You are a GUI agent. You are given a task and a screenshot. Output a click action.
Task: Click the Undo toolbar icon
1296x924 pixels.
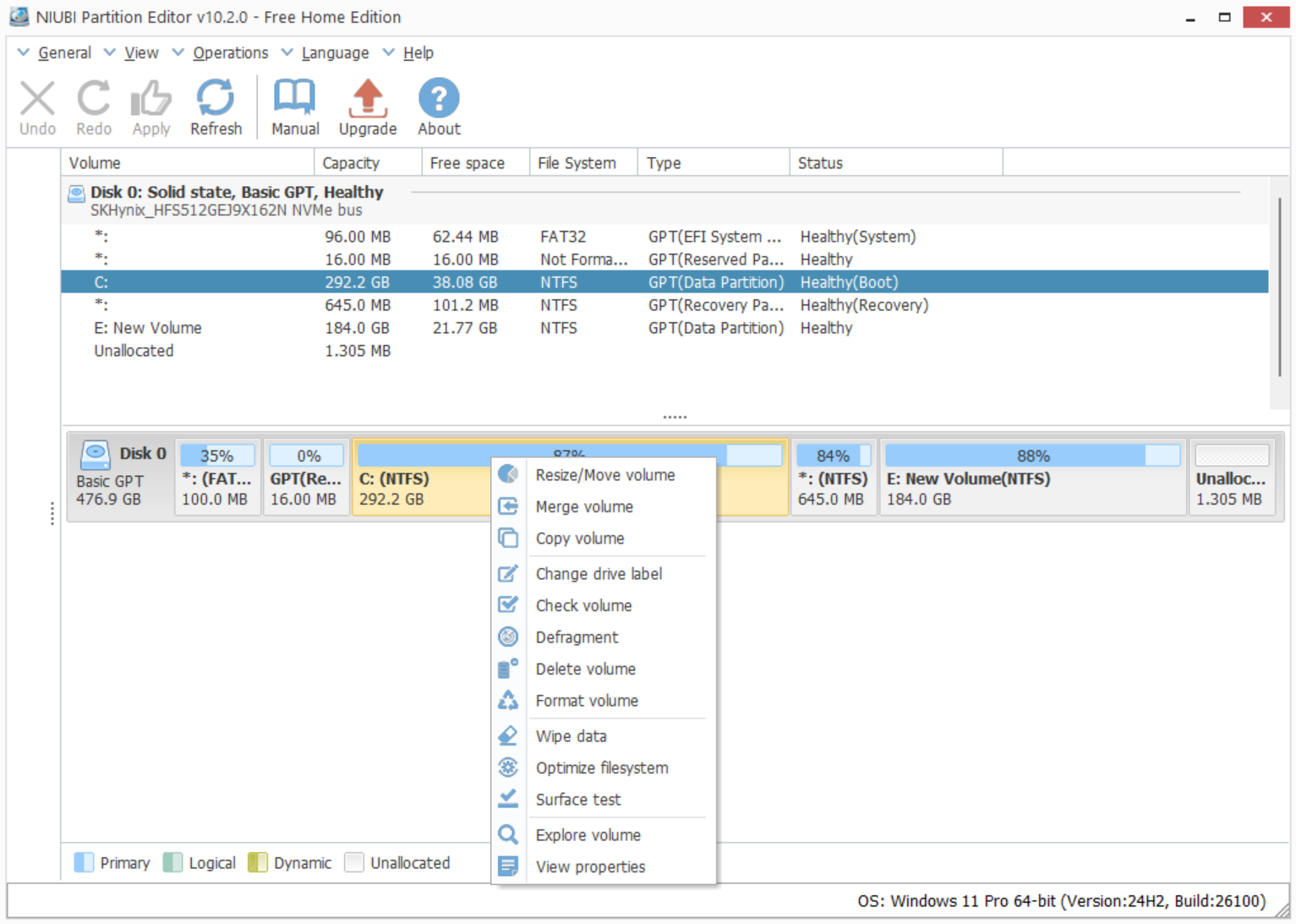pos(37,98)
